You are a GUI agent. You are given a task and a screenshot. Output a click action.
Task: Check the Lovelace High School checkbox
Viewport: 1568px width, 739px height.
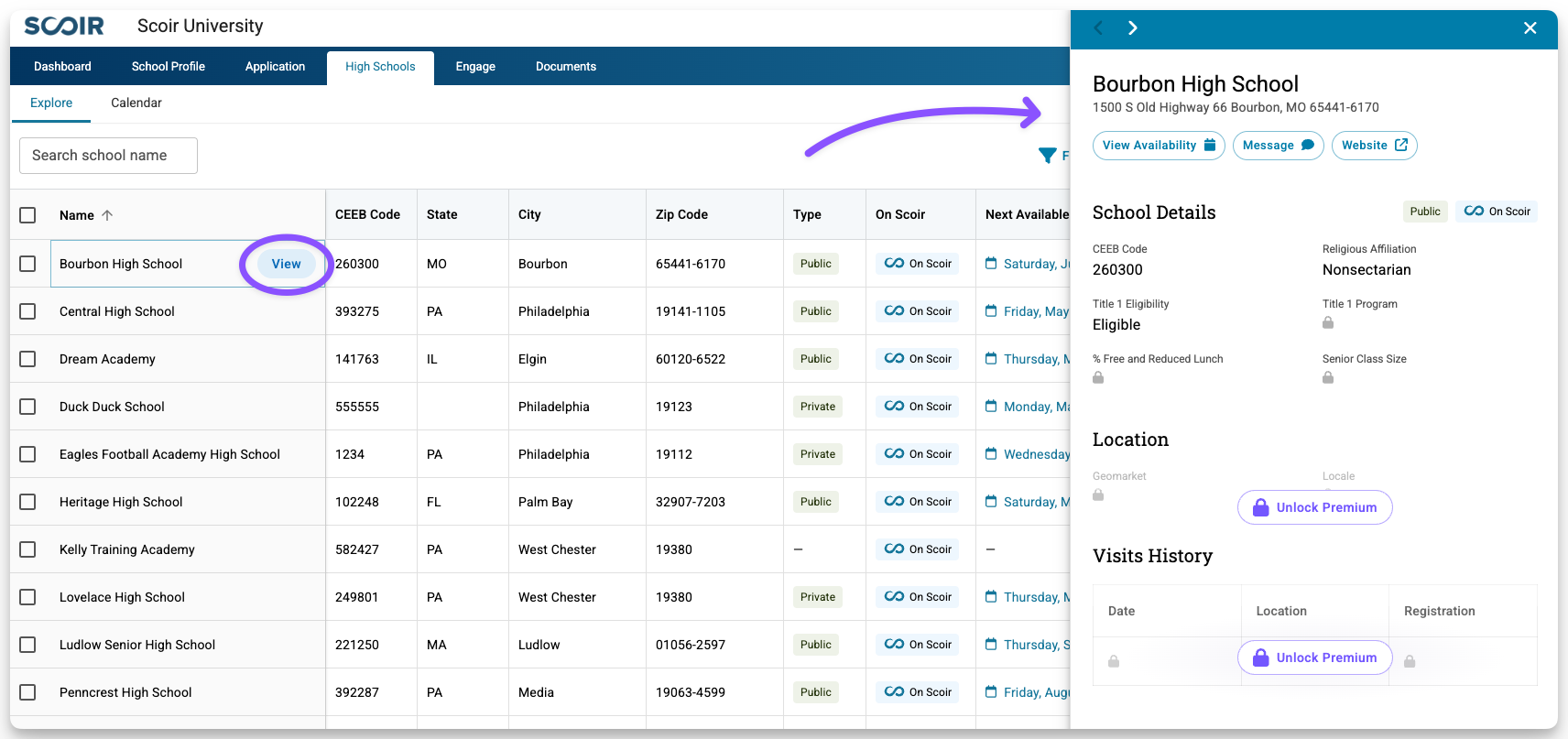pos(27,597)
